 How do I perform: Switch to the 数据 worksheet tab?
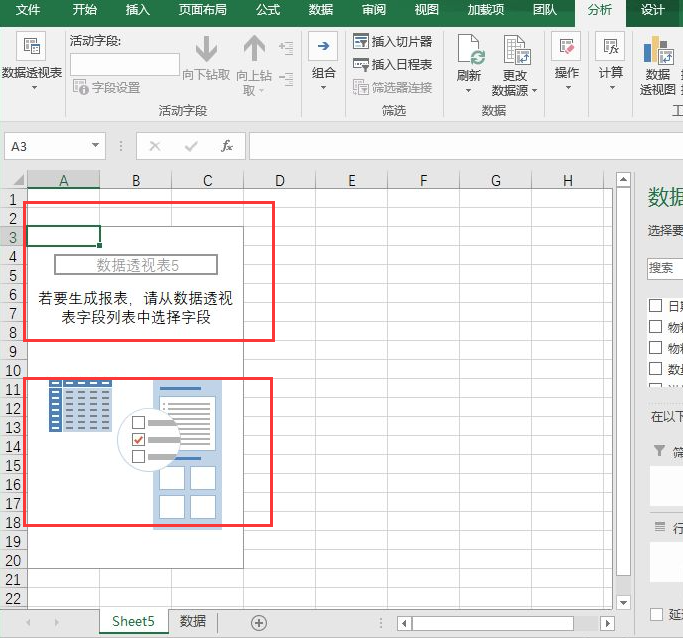coord(193,621)
